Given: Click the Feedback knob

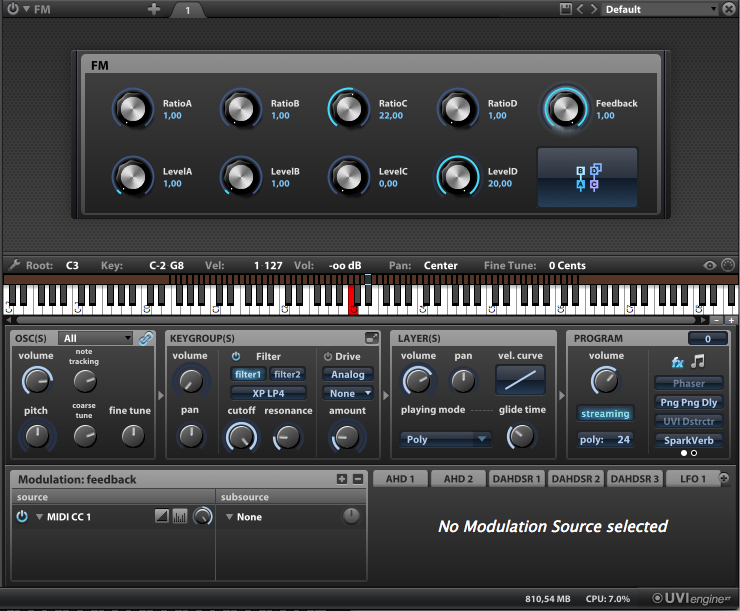Looking at the screenshot, I should pyautogui.click(x=565, y=109).
